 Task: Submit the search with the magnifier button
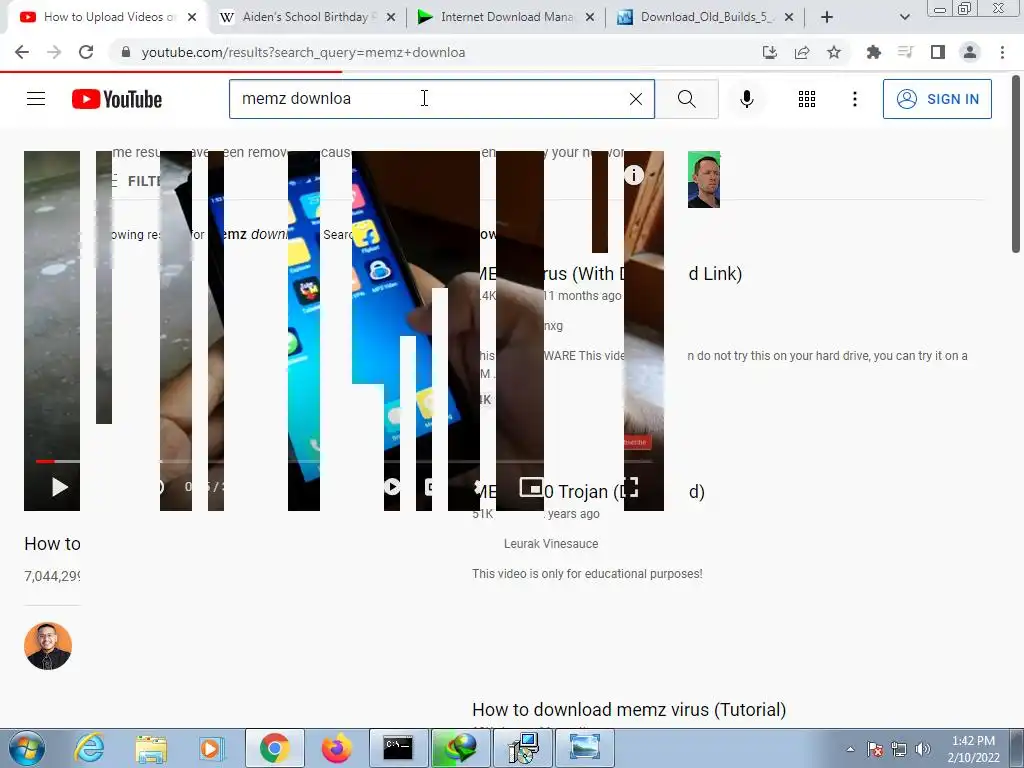point(686,99)
